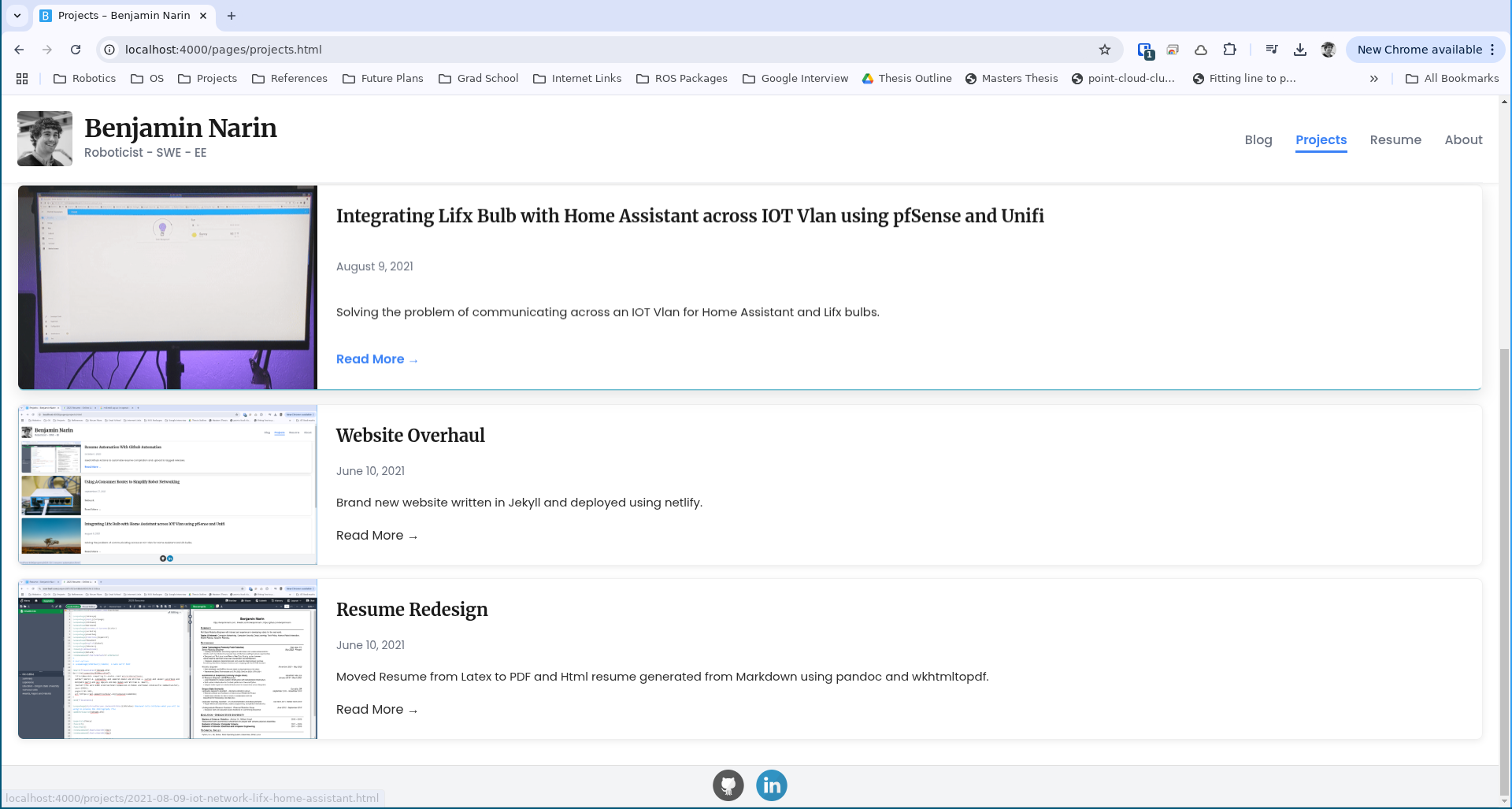Open the GitHub profile icon in footer
1512x809 pixels.
coord(728,785)
